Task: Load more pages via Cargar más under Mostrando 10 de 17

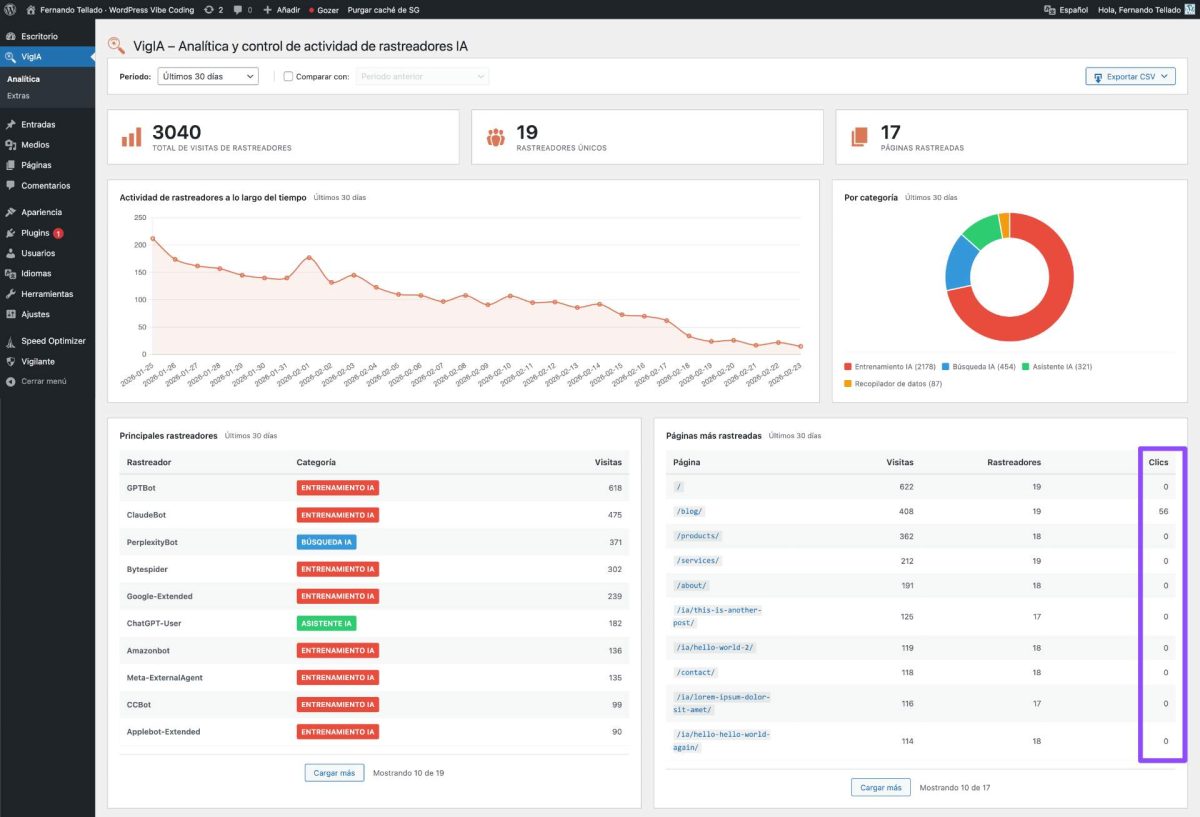Action: click(x=881, y=787)
